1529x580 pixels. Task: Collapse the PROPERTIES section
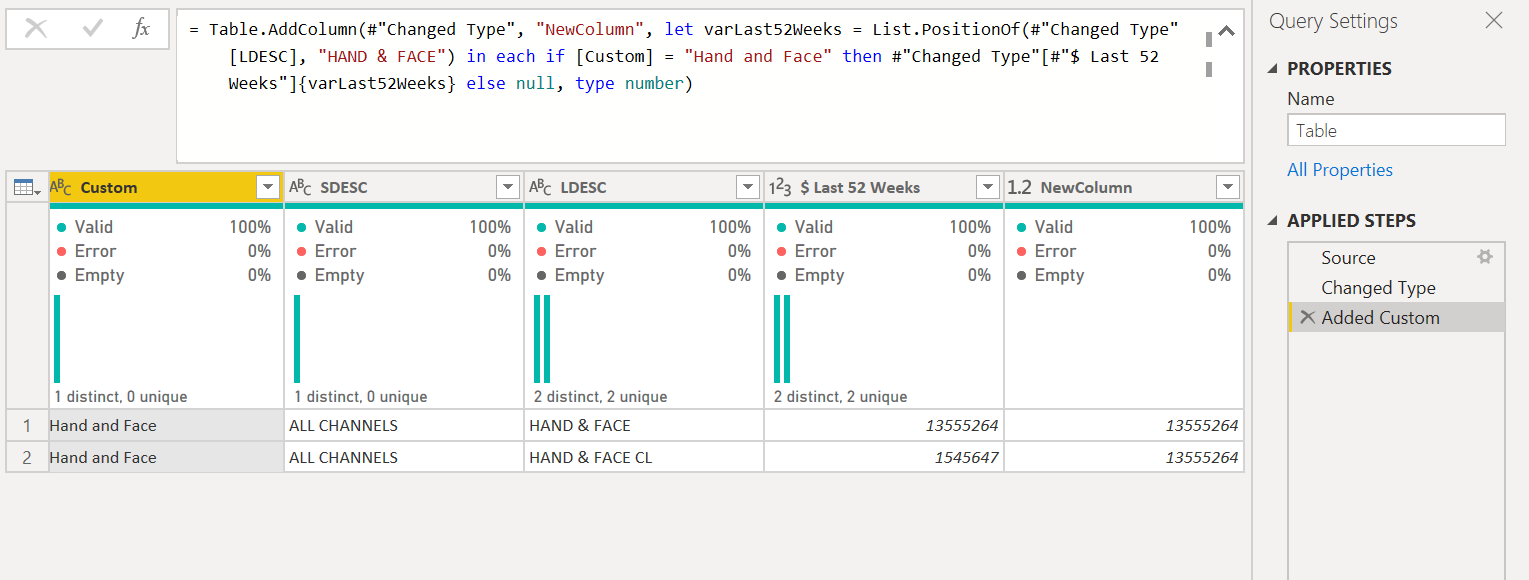[x=1273, y=69]
